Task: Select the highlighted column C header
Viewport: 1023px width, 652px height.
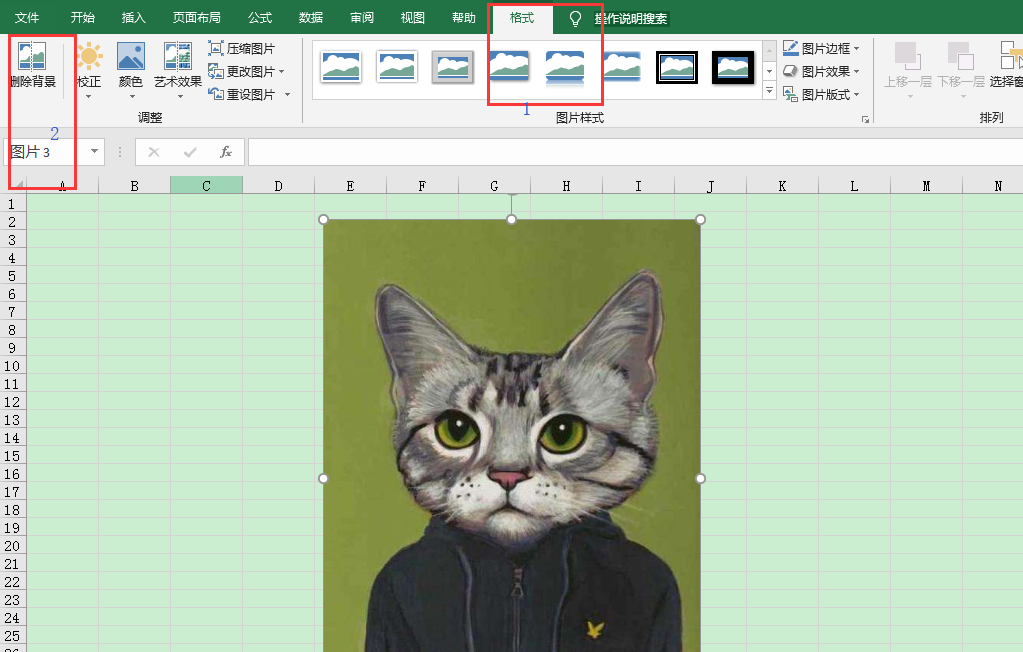Action: coord(206,185)
